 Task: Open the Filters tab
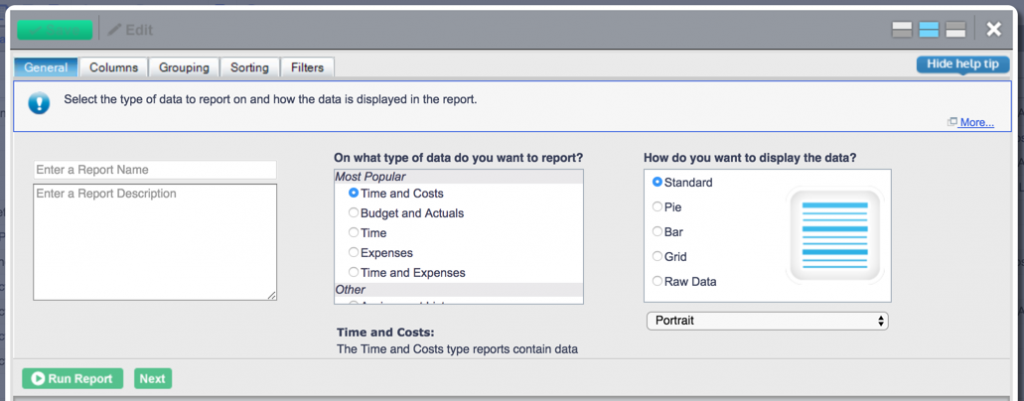tap(308, 67)
